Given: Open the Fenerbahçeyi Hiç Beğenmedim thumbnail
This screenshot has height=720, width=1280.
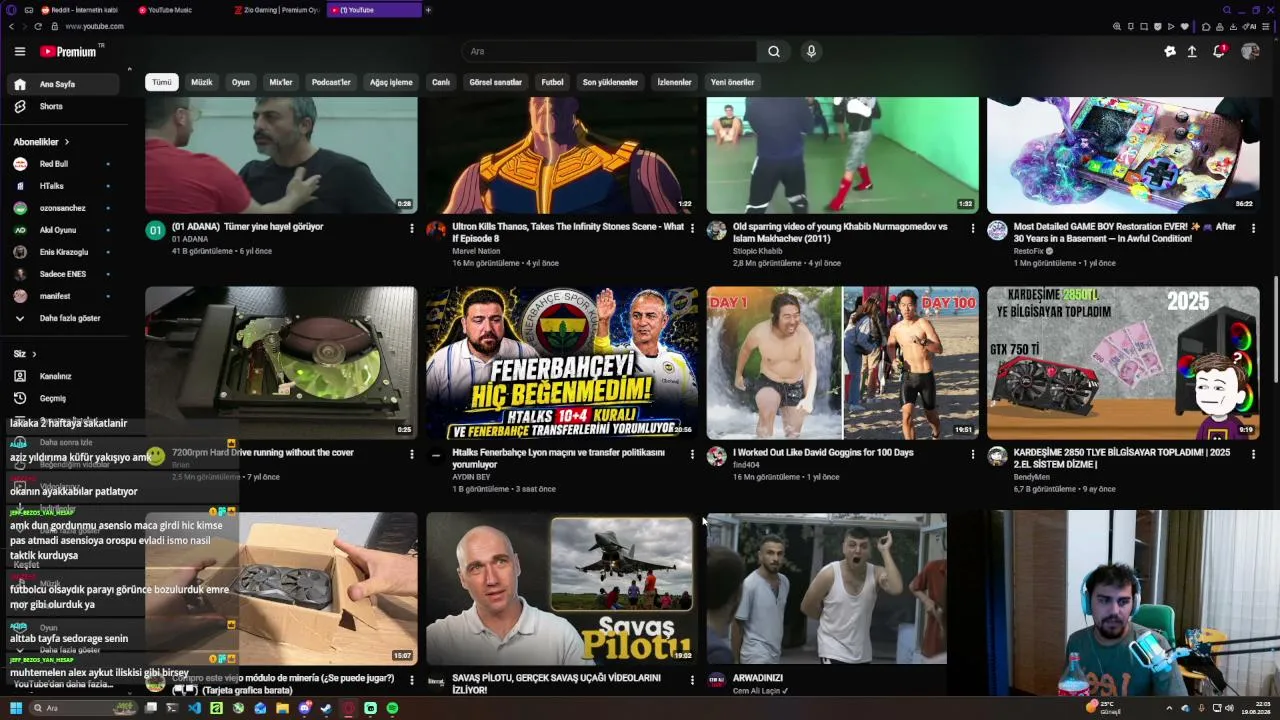Looking at the screenshot, I should click(562, 363).
